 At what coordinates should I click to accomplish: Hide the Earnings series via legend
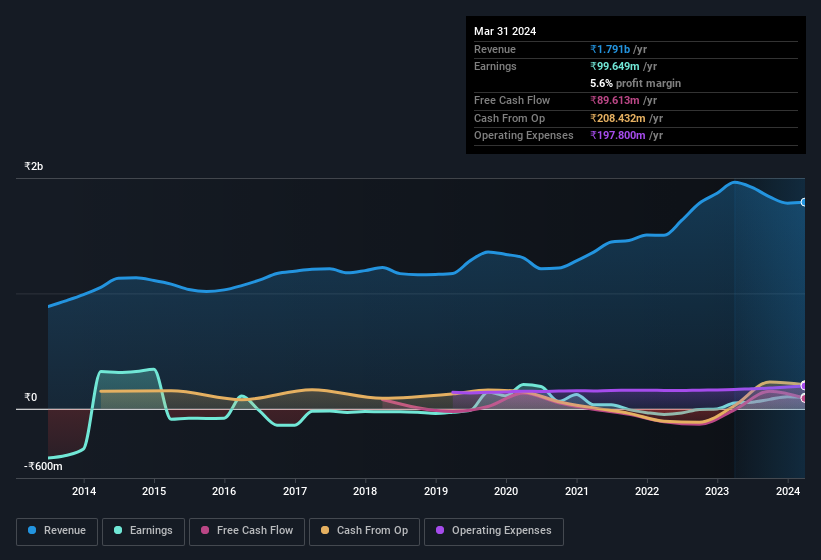tap(143, 531)
